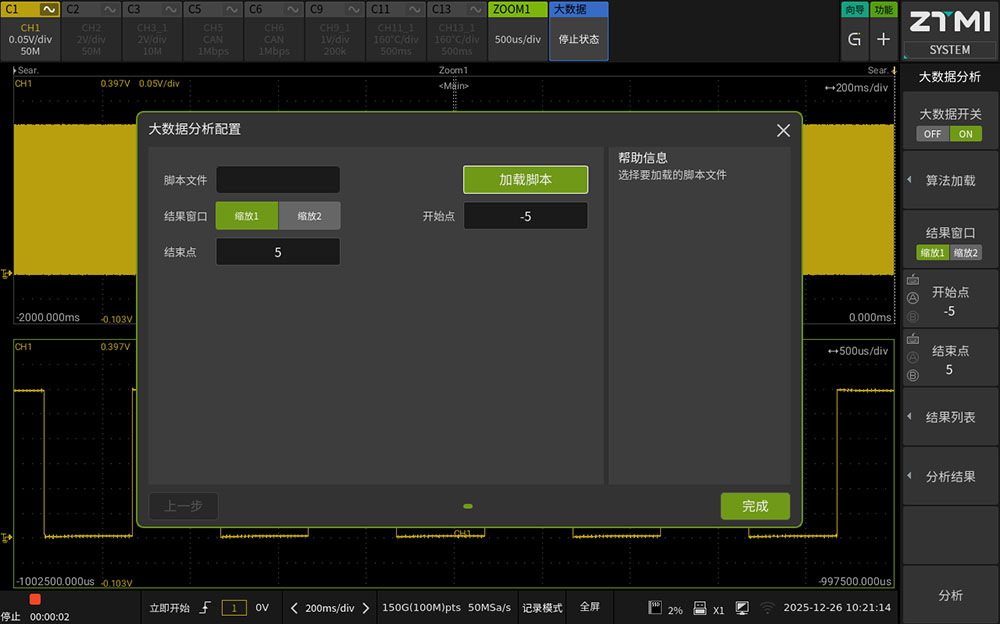Click the red stop recording indicator

point(35,599)
